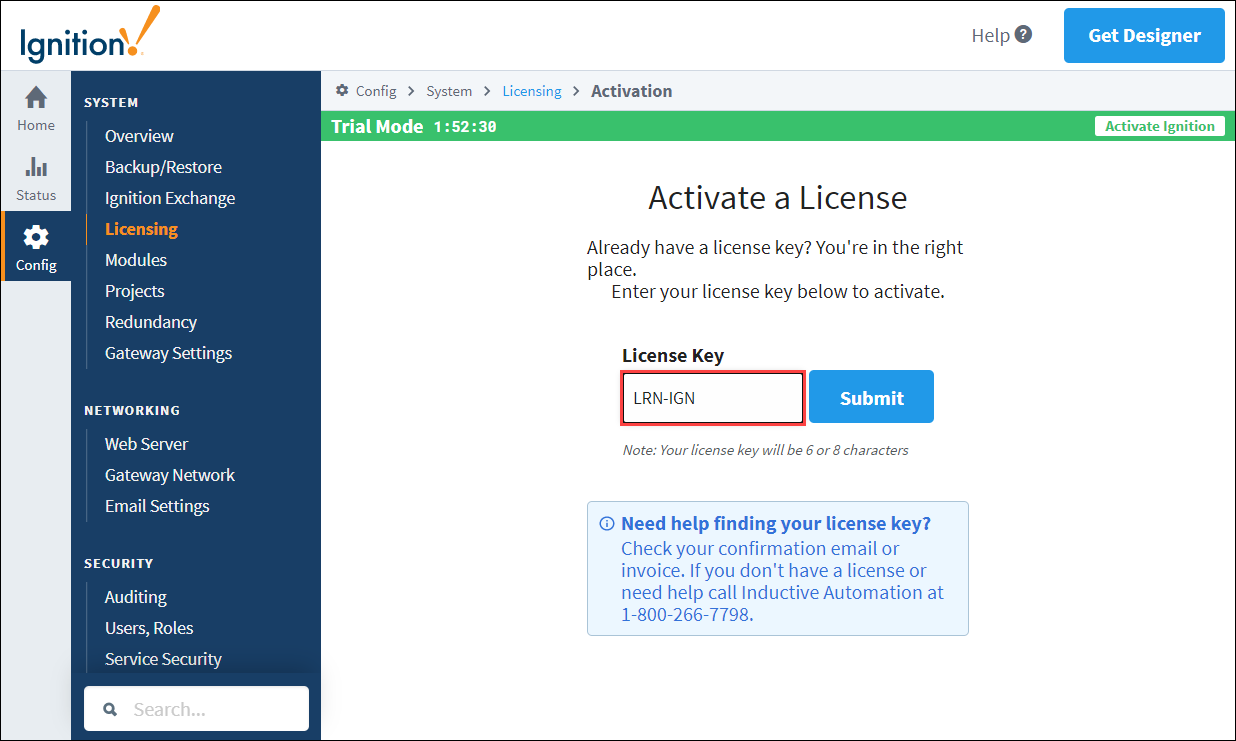This screenshot has width=1236, height=741.
Task: Click the SECURITY section header
Action: [119, 563]
